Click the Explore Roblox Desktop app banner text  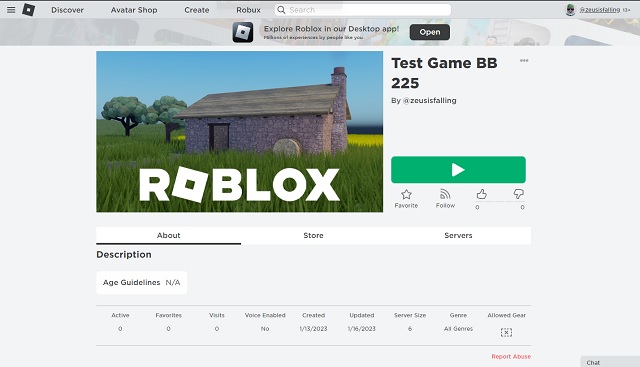click(331, 29)
